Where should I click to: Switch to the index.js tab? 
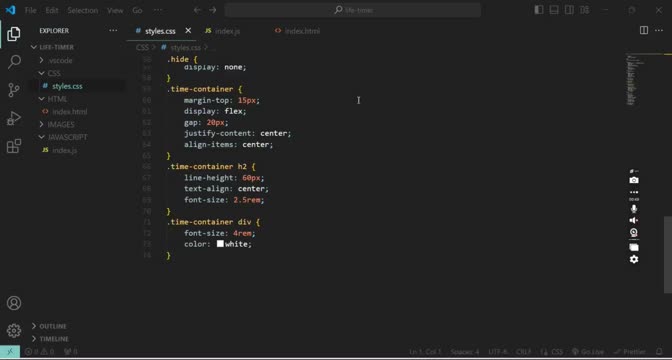click(x=228, y=31)
